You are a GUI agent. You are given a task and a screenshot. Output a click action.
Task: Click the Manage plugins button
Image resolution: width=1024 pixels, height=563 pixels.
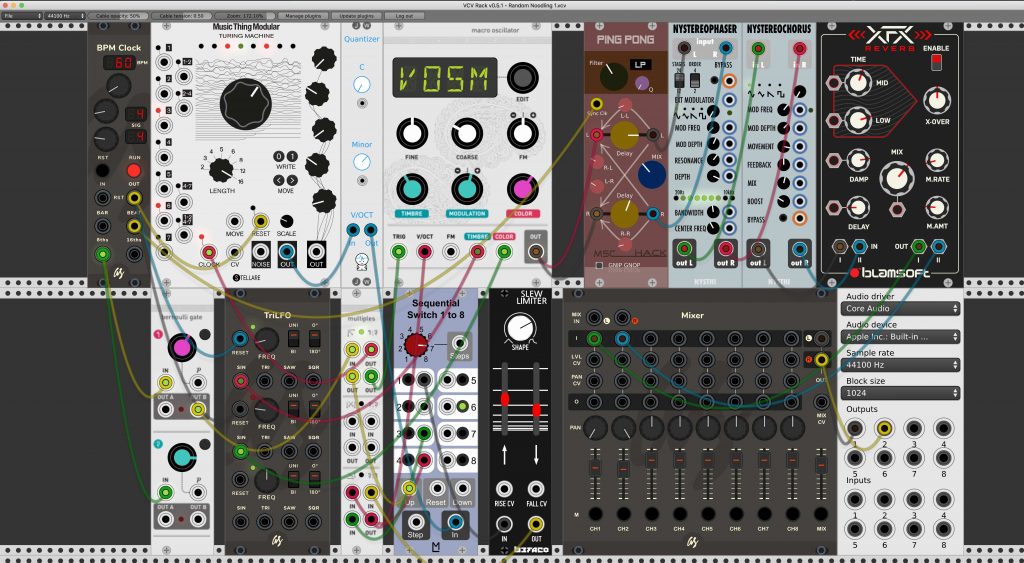pos(304,16)
